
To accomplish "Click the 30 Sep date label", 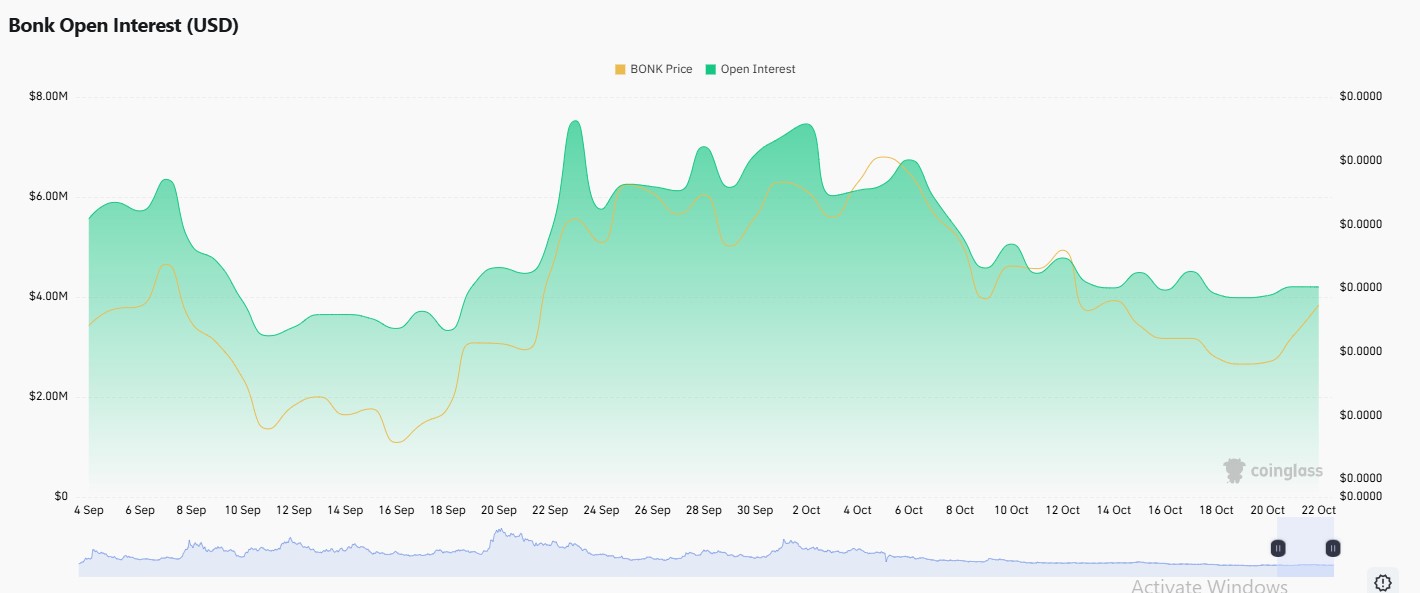I will point(755,510).
